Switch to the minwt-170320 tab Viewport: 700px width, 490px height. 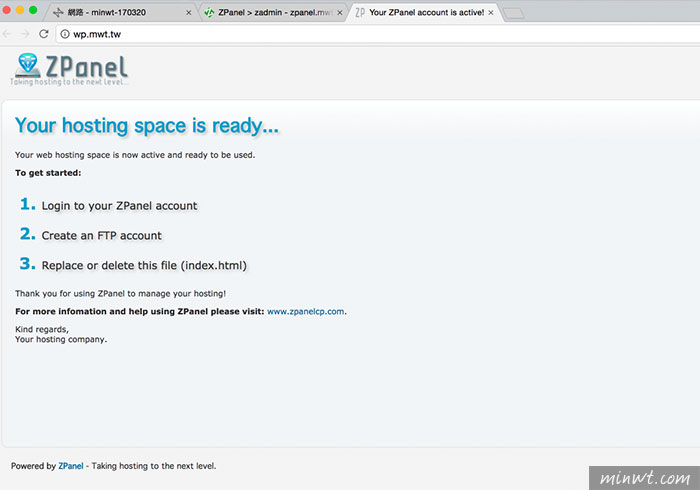(120, 12)
